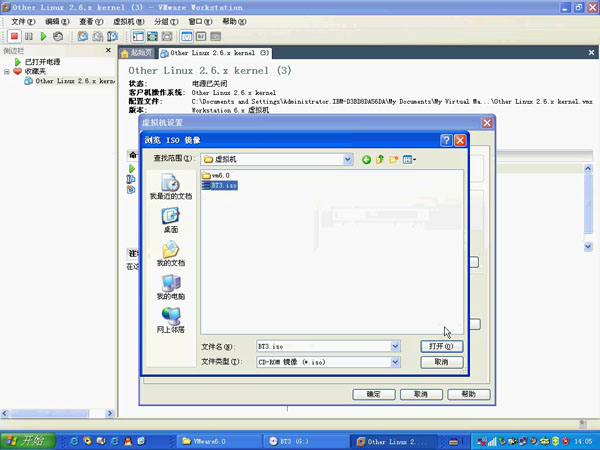Screen dimensions: 600x450
Task: Click the green Power On toolbar icon
Action: 43,37
